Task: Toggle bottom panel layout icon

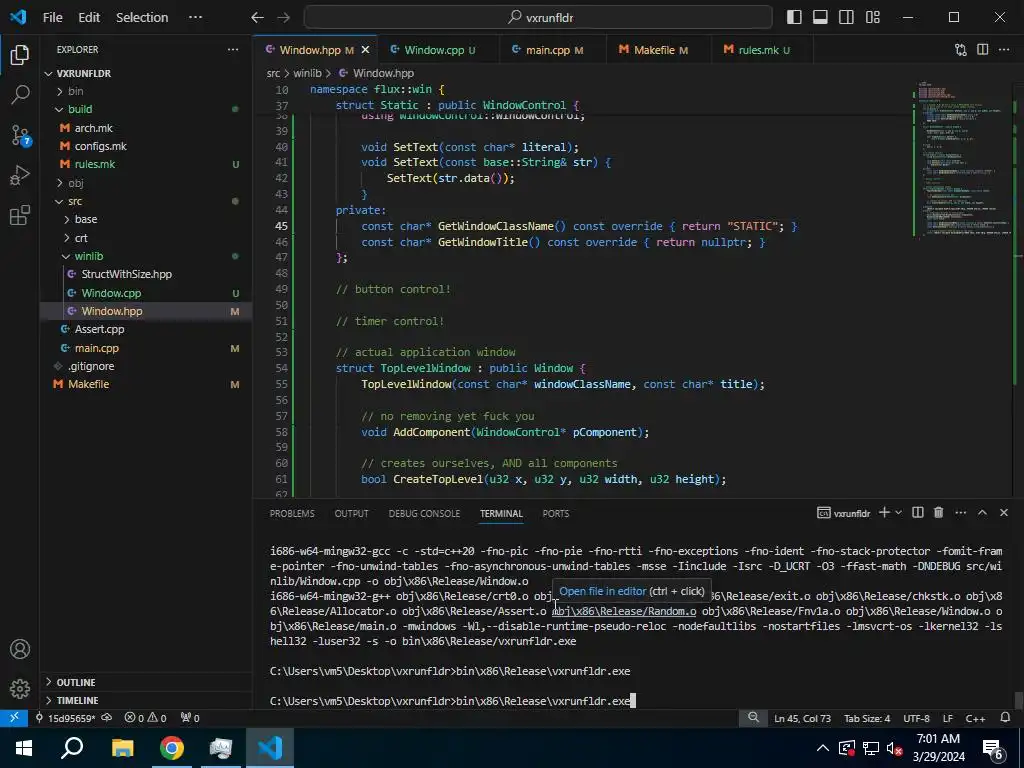Action: tap(820, 17)
